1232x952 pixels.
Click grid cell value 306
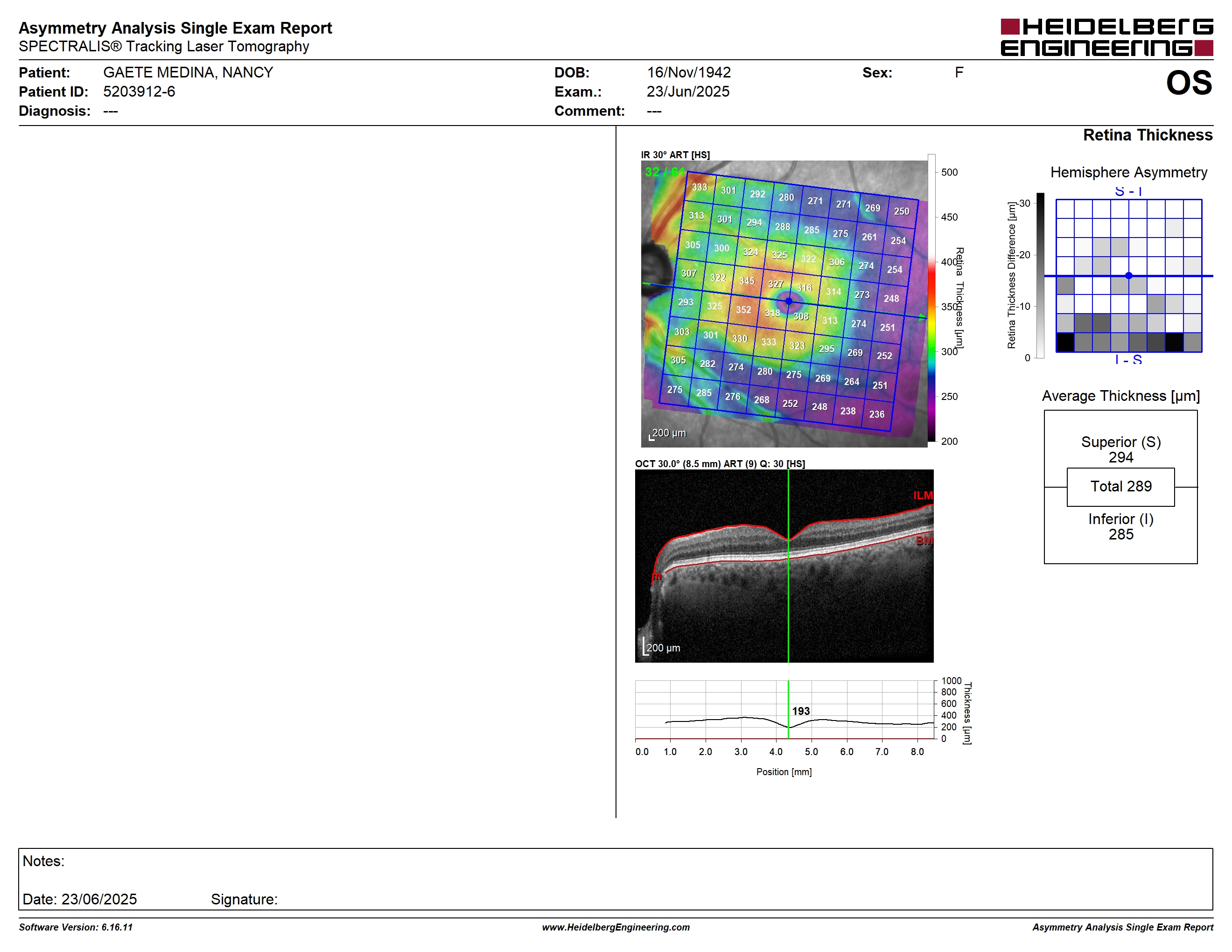[x=837, y=262]
